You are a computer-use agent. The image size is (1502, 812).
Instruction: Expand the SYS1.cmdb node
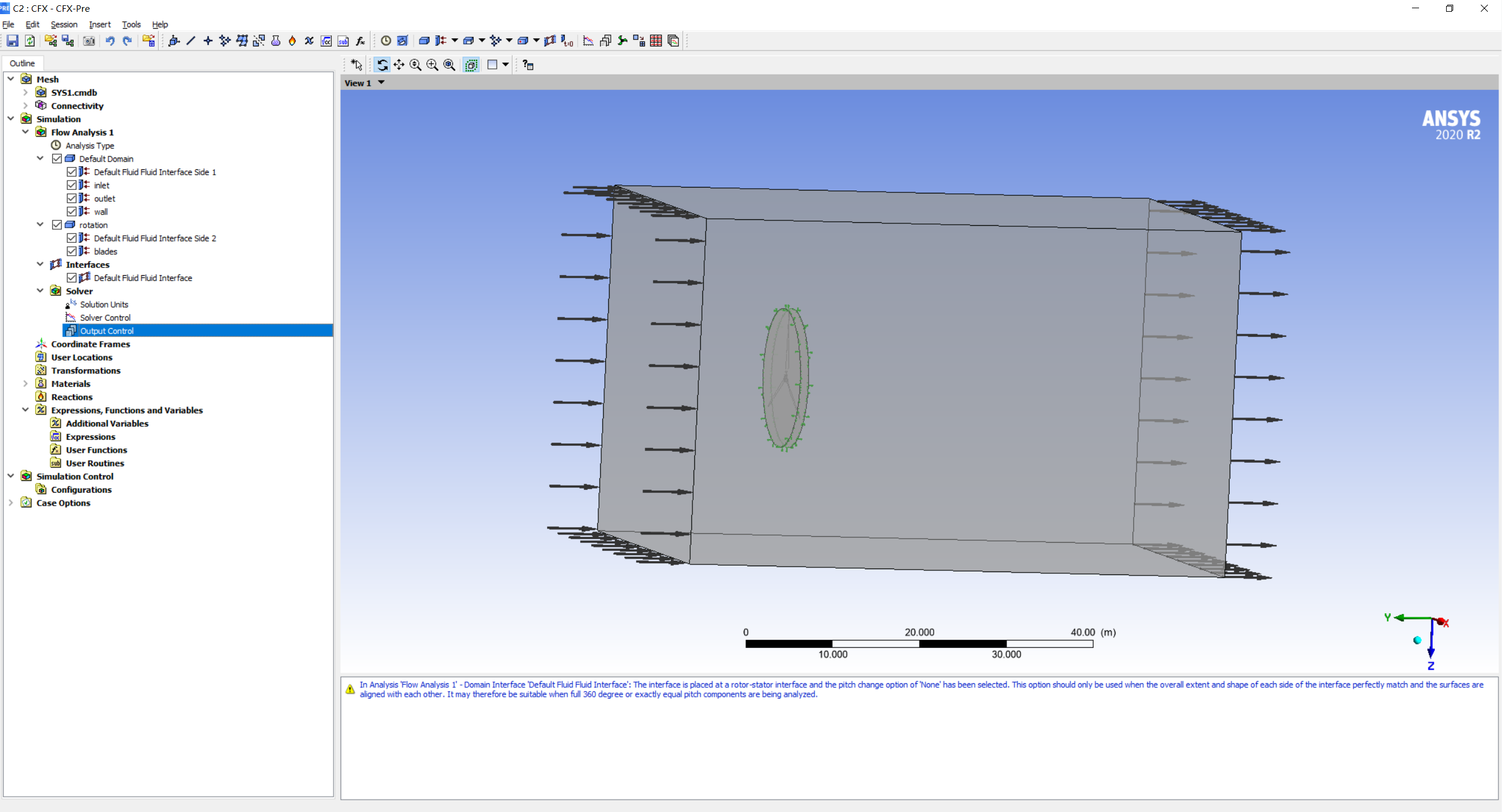(x=25, y=92)
